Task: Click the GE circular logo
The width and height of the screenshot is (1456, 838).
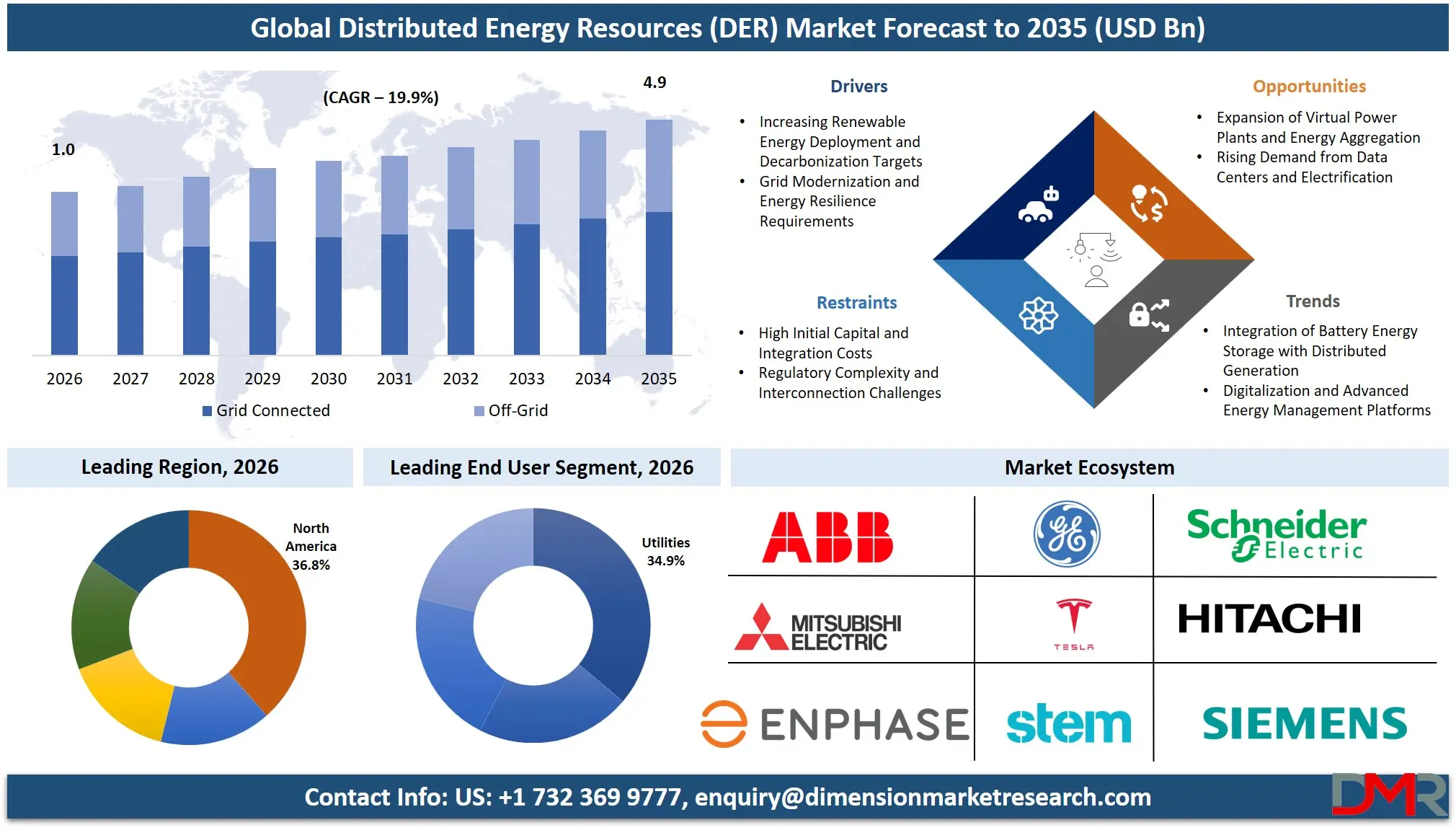Action: tap(1067, 534)
